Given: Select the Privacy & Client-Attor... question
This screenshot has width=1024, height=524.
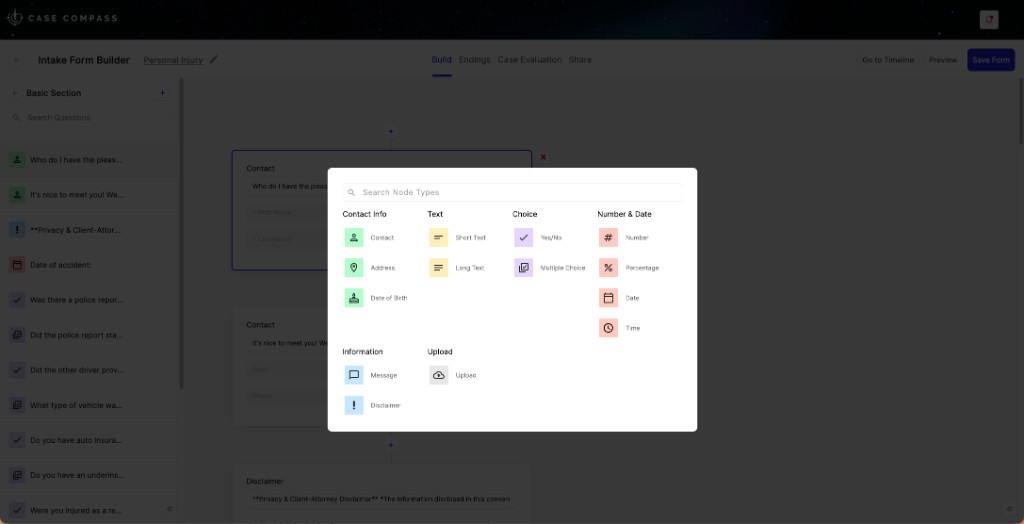Looking at the screenshot, I should tap(89, 230).
